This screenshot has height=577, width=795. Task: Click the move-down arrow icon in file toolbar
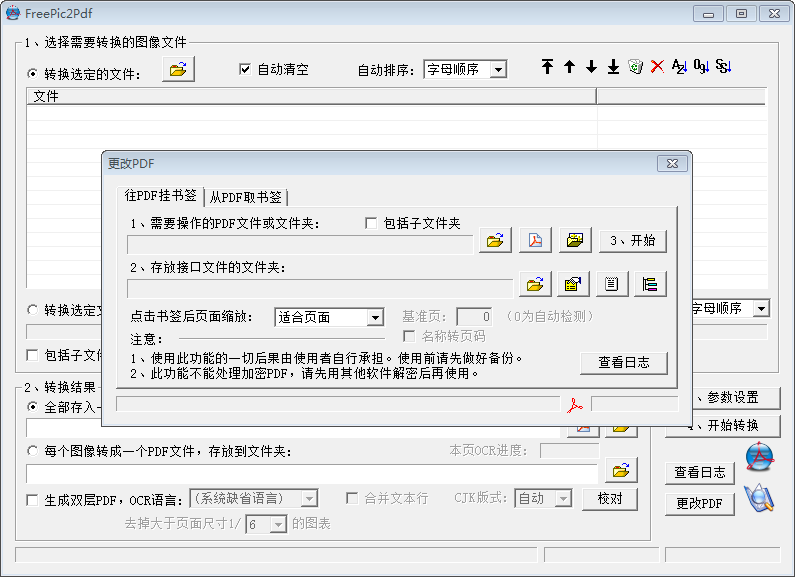tap(591, 67)
